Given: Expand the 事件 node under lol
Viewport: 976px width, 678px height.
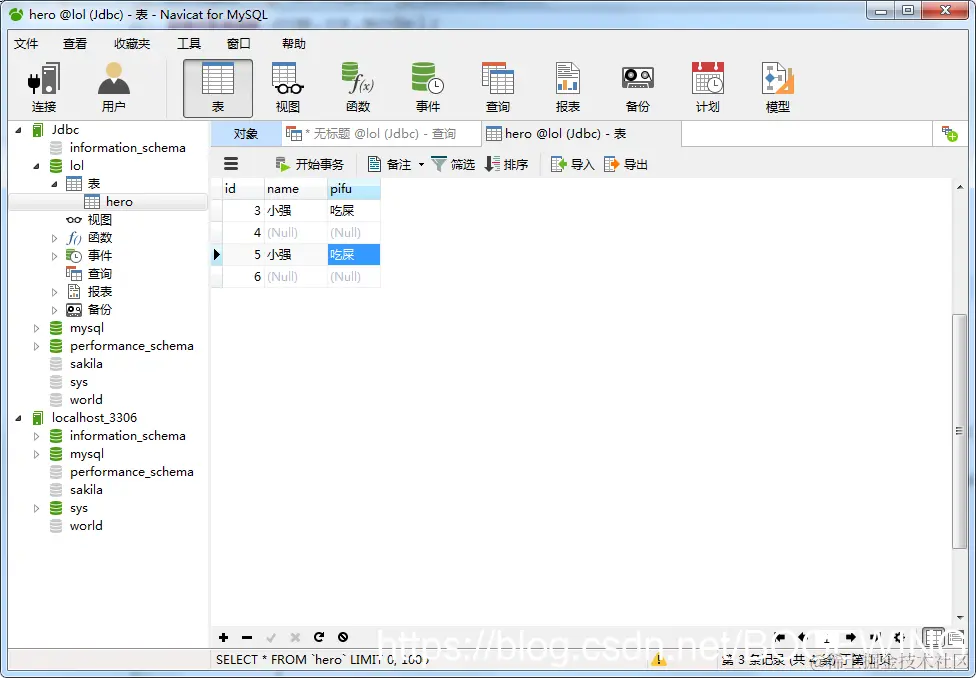Looking at the screenshot, I should point(54,257).
